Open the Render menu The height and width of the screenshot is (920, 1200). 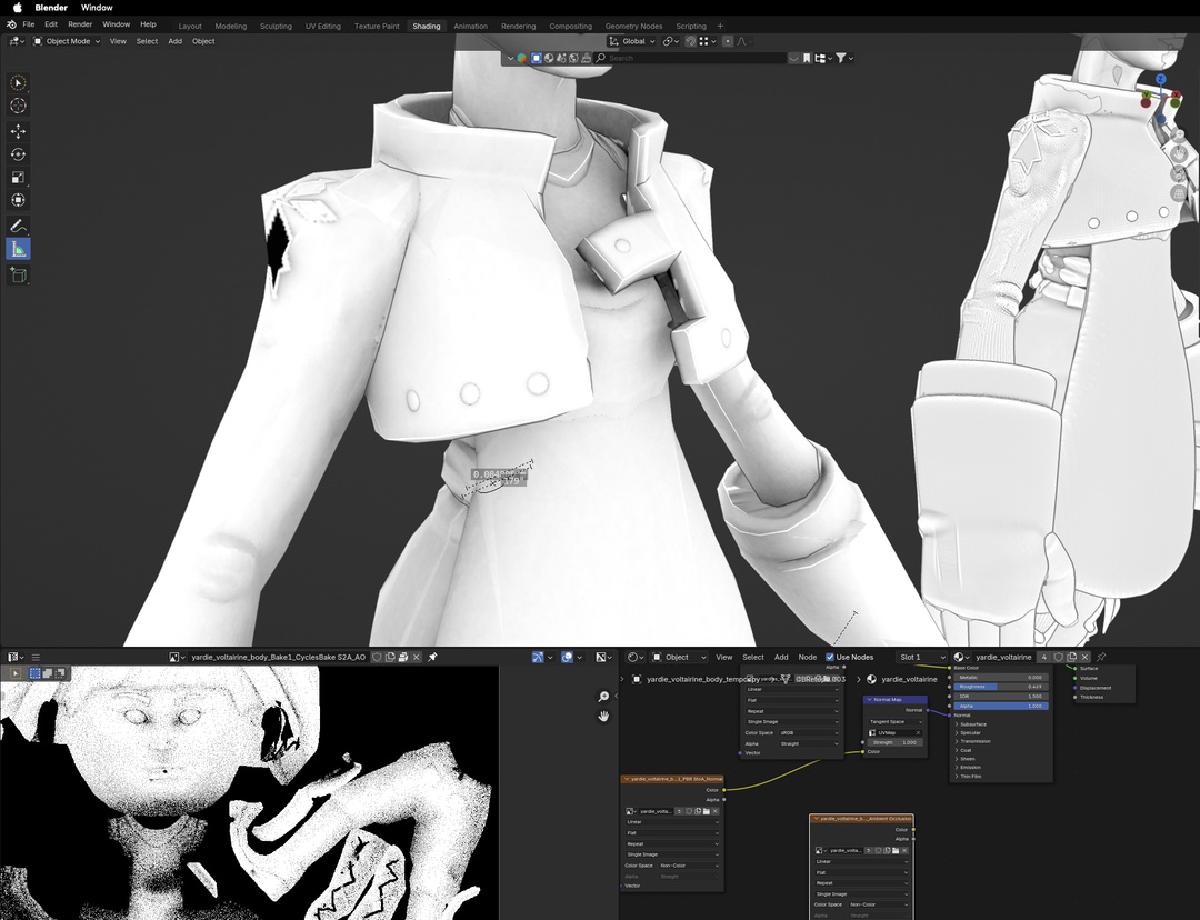[80, 24]
